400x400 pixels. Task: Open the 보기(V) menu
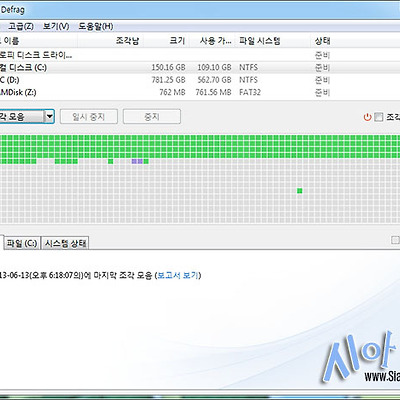56,26
